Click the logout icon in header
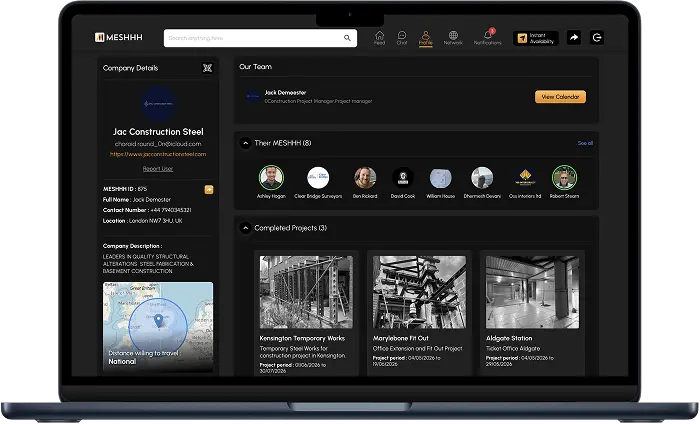The width and height of the screenshot is (700, 424). click(x=597, y=38)
